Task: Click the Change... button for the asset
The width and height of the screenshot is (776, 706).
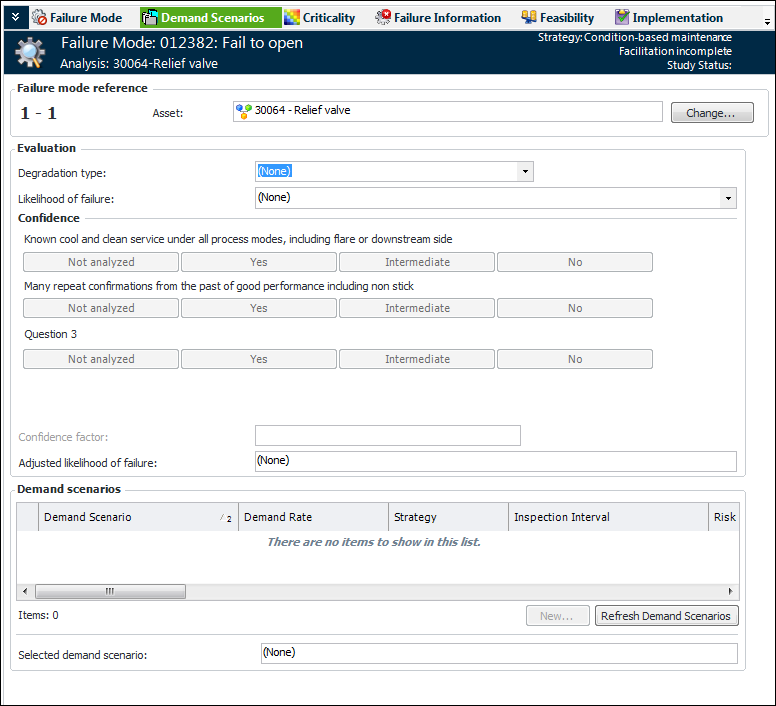Action: pos(712,112)
